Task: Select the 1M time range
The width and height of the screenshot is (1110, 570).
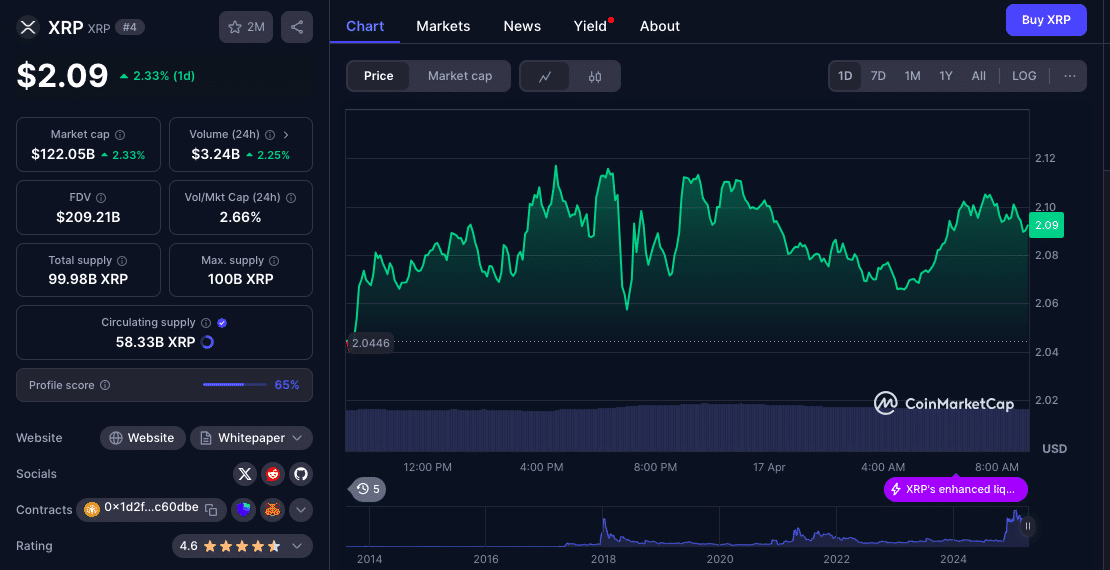Action: tap(912, 76)
